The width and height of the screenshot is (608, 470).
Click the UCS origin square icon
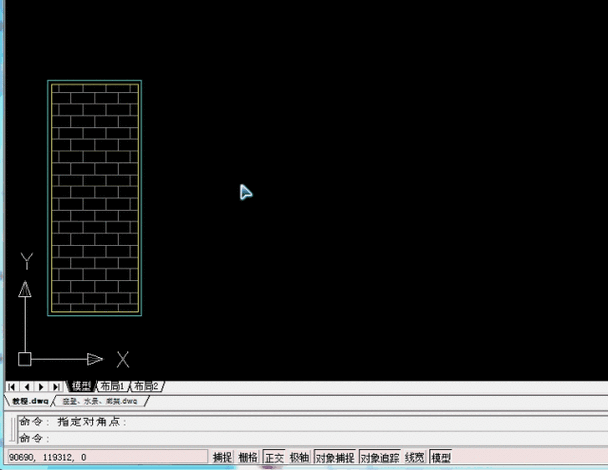25,359
